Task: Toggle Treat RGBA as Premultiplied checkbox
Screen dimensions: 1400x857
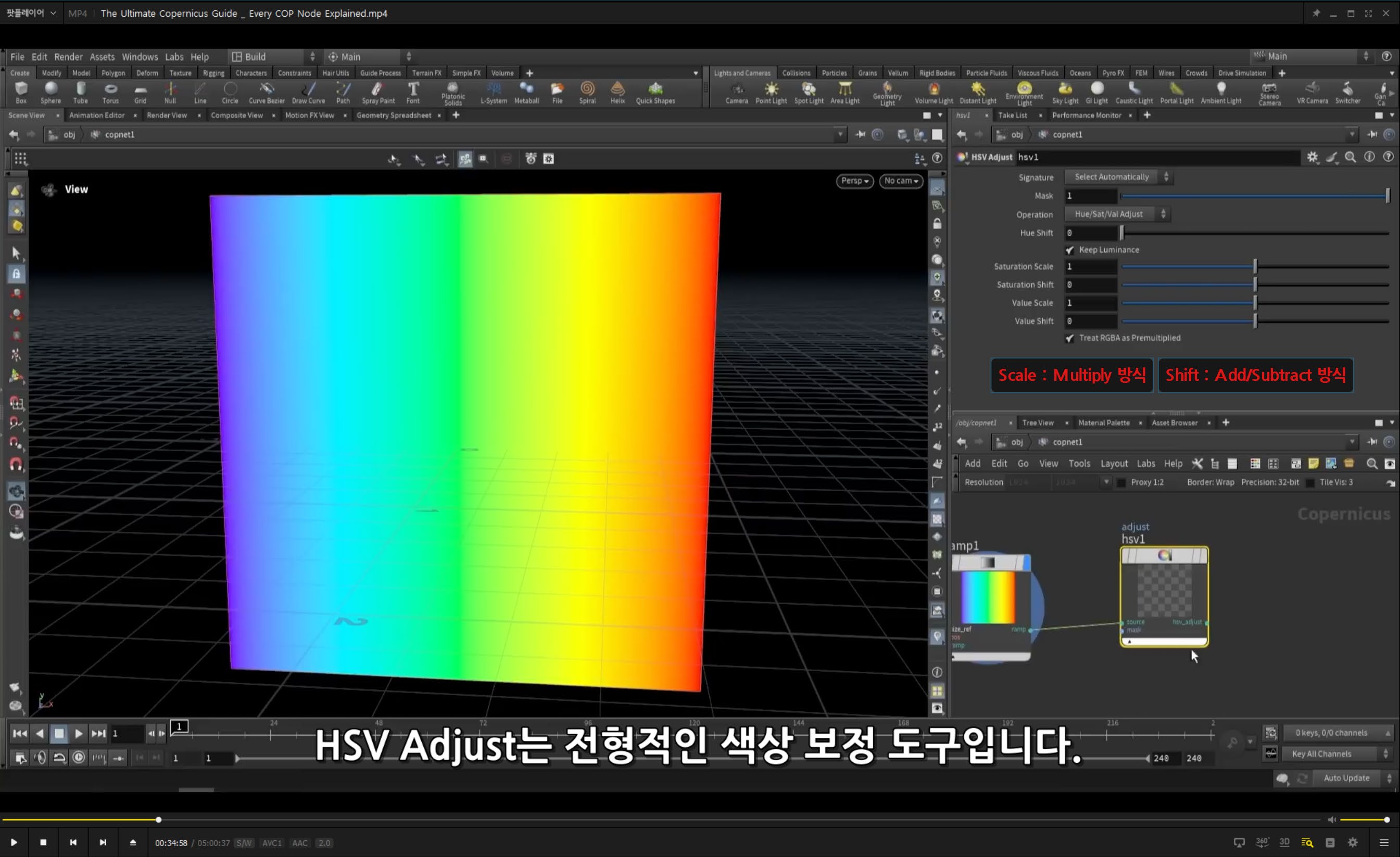Action: pyautogui.click(x=1070, y=338)
